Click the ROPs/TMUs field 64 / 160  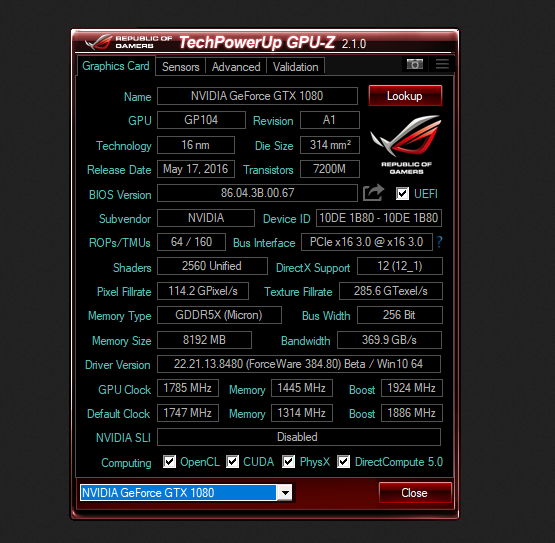191,242
